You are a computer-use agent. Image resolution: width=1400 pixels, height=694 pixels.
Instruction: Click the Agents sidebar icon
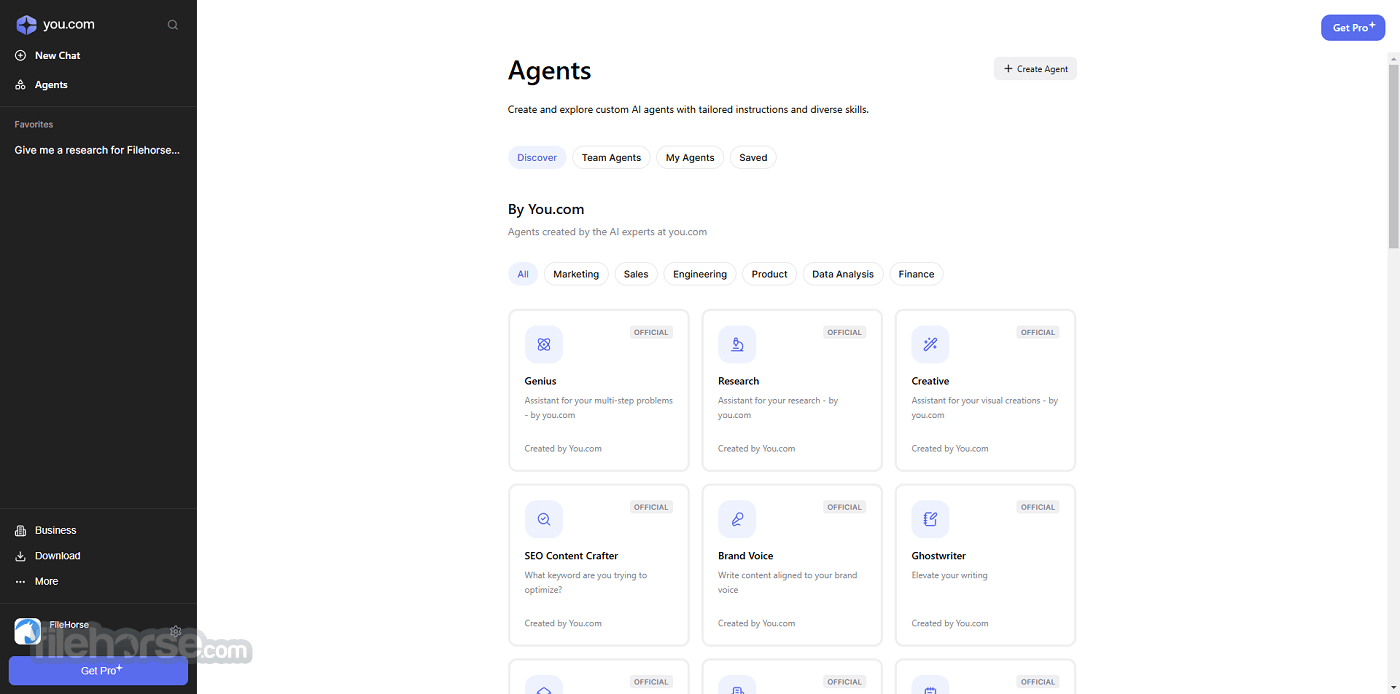tap(20, 85)
